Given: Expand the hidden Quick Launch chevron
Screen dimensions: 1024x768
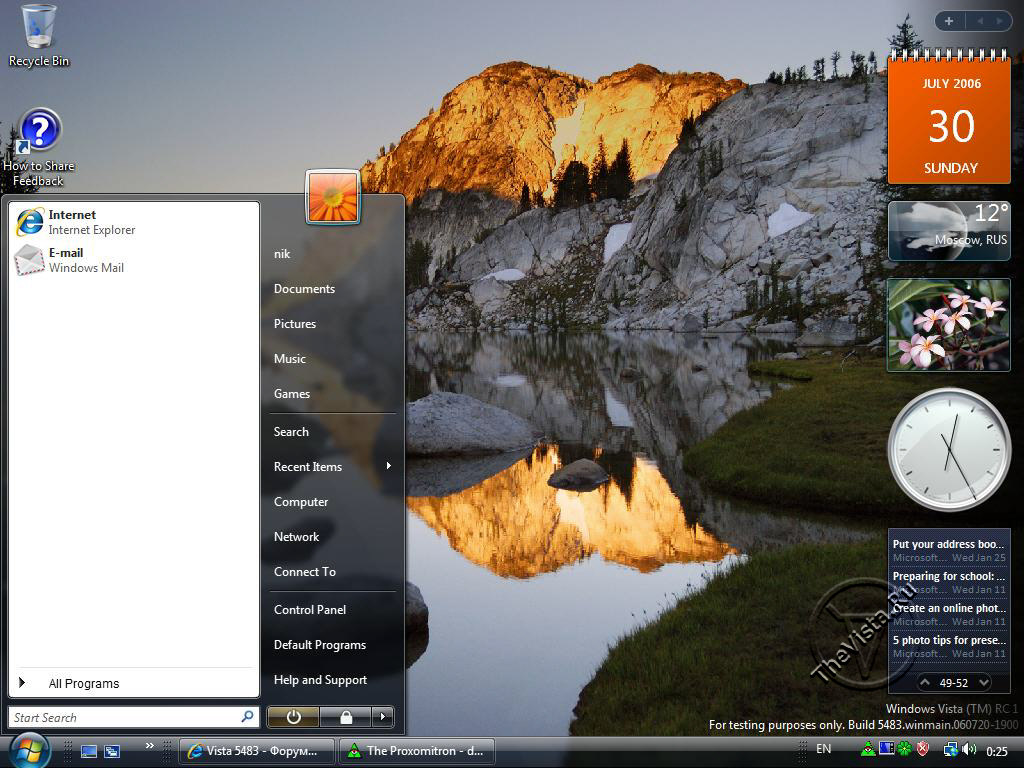Looking at the screenshot, I should pyautogui.click(x=150, y=745).
